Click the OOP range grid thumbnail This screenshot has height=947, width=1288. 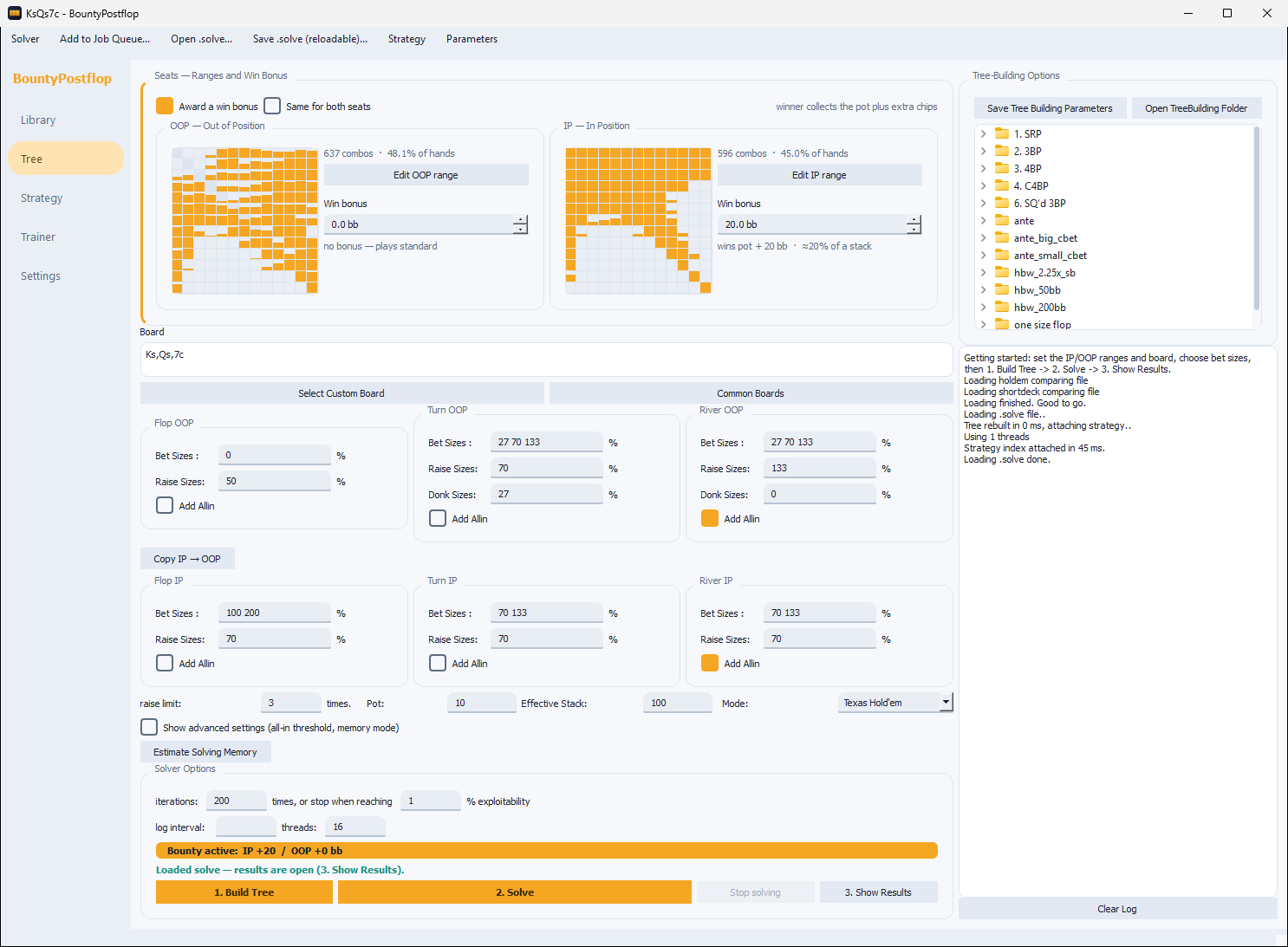[x=245, y=220]
